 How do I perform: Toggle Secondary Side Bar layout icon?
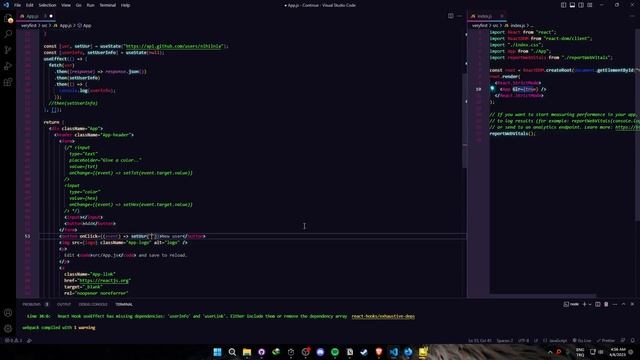pyautogui.click(x=581, y=5)
